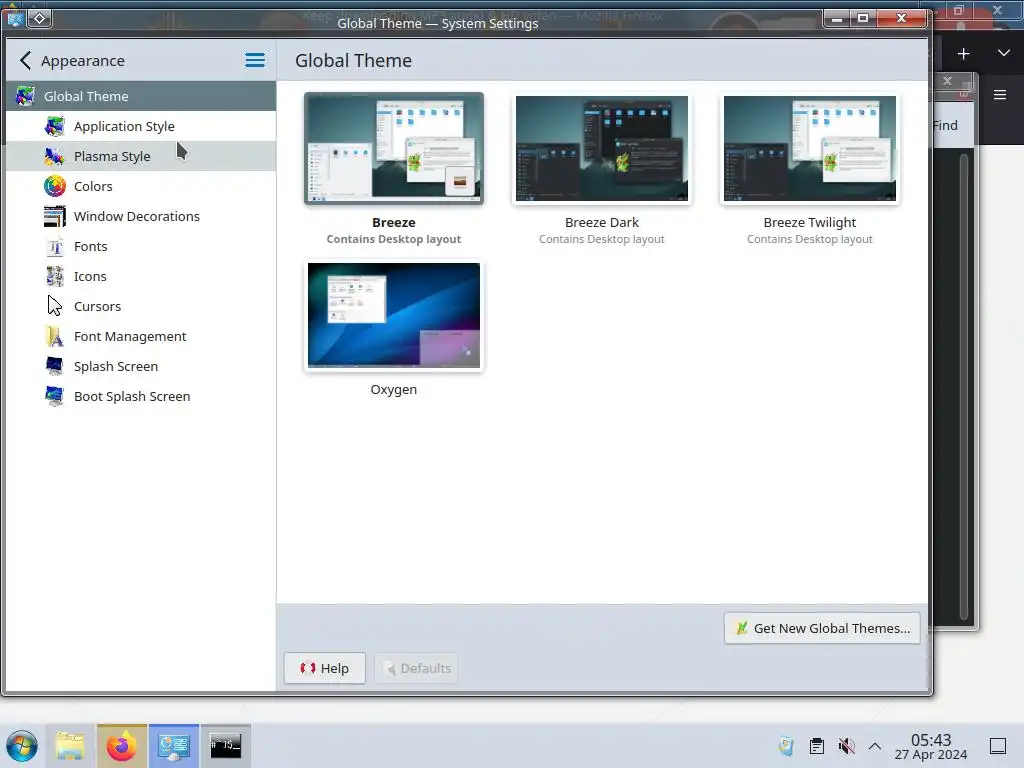Click the show desktop icon in the taskbar
1024x768 pixels.
click(998, 746)
